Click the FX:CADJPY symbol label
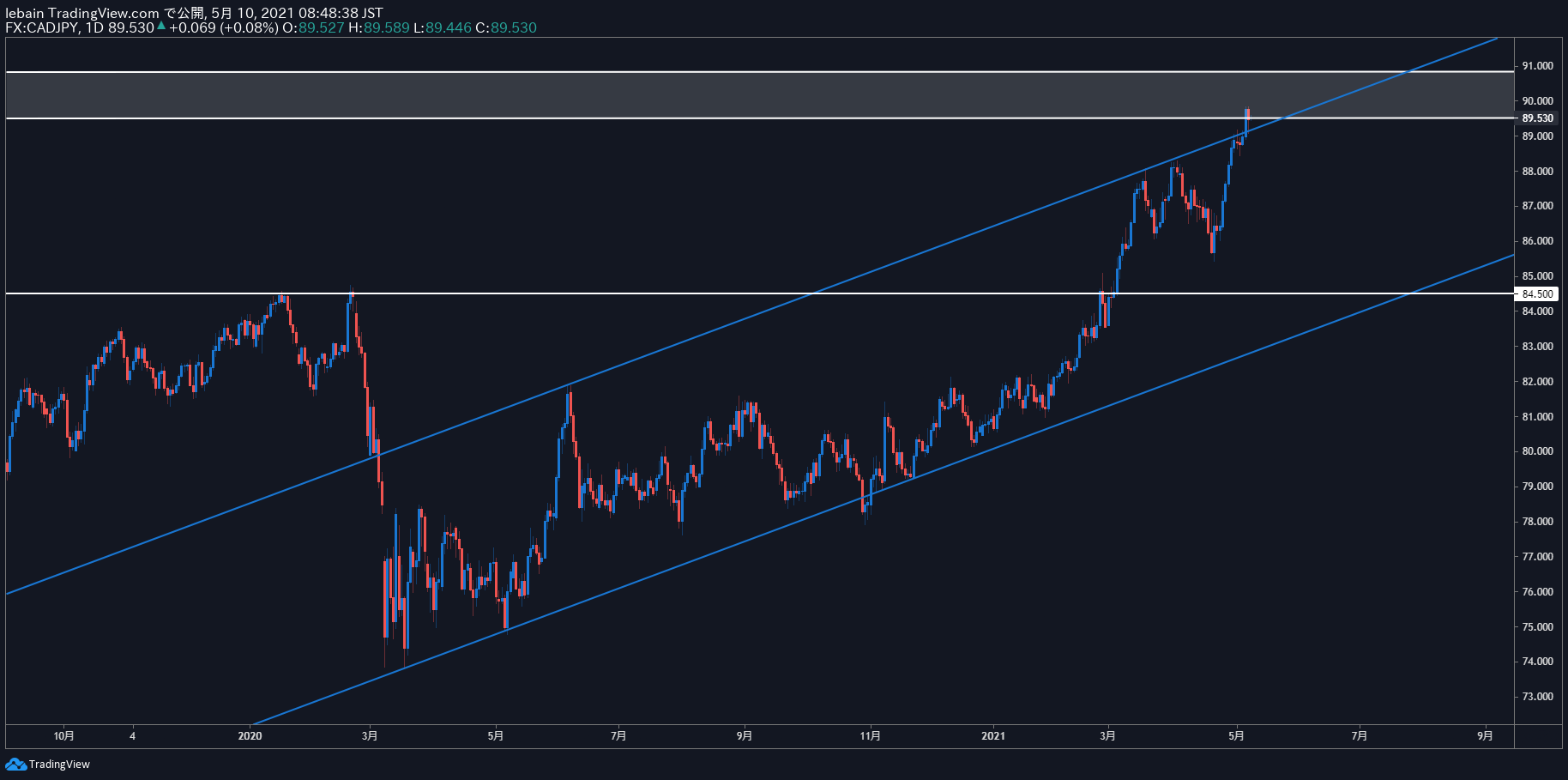Screen dimensions: 1568x780 click(41, 27)
